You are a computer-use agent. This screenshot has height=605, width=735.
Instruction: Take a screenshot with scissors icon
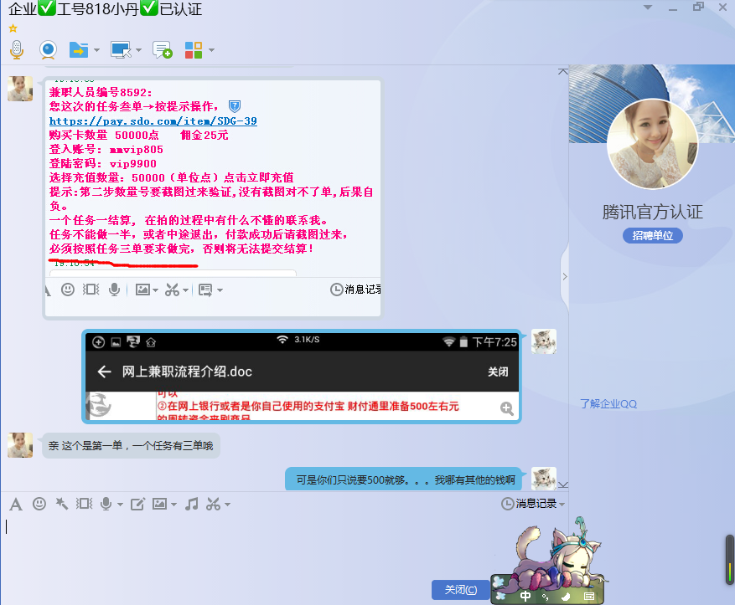[213, 504]
